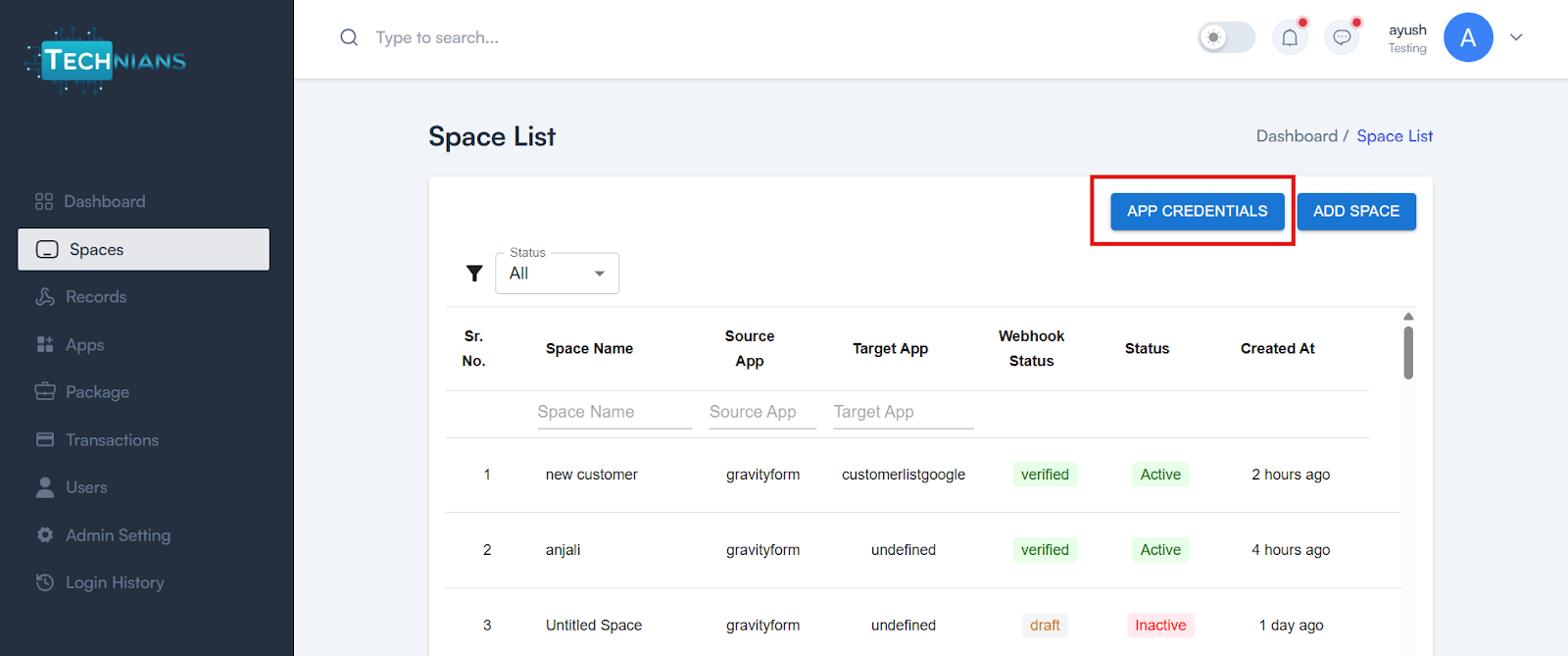Image resolution: width=1568 pixels, height=656 pixels.
Task: Click the Admin Setting gear icon
Action: click(45, 535)
